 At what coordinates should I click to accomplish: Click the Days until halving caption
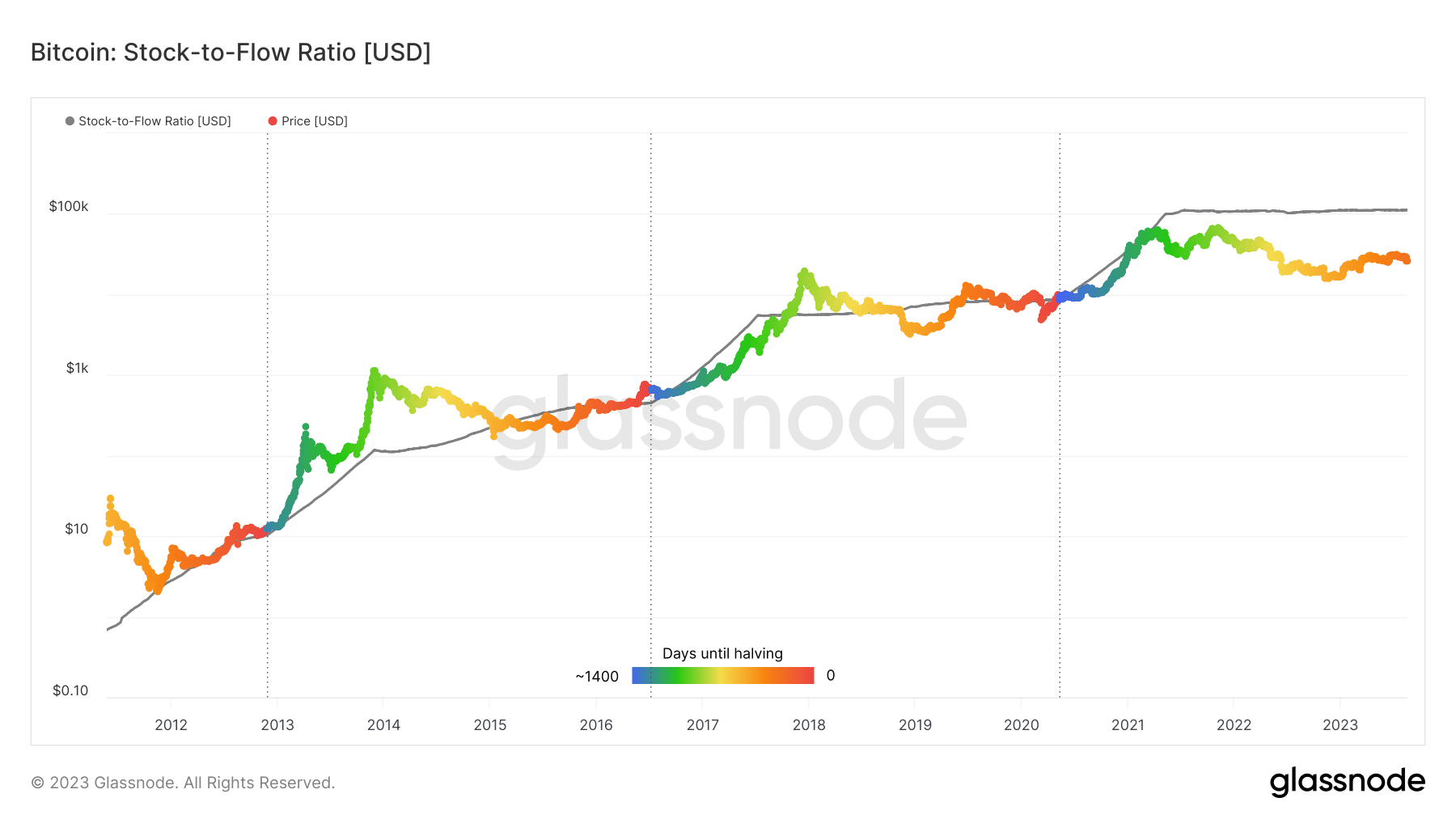(x=722, y=653)
